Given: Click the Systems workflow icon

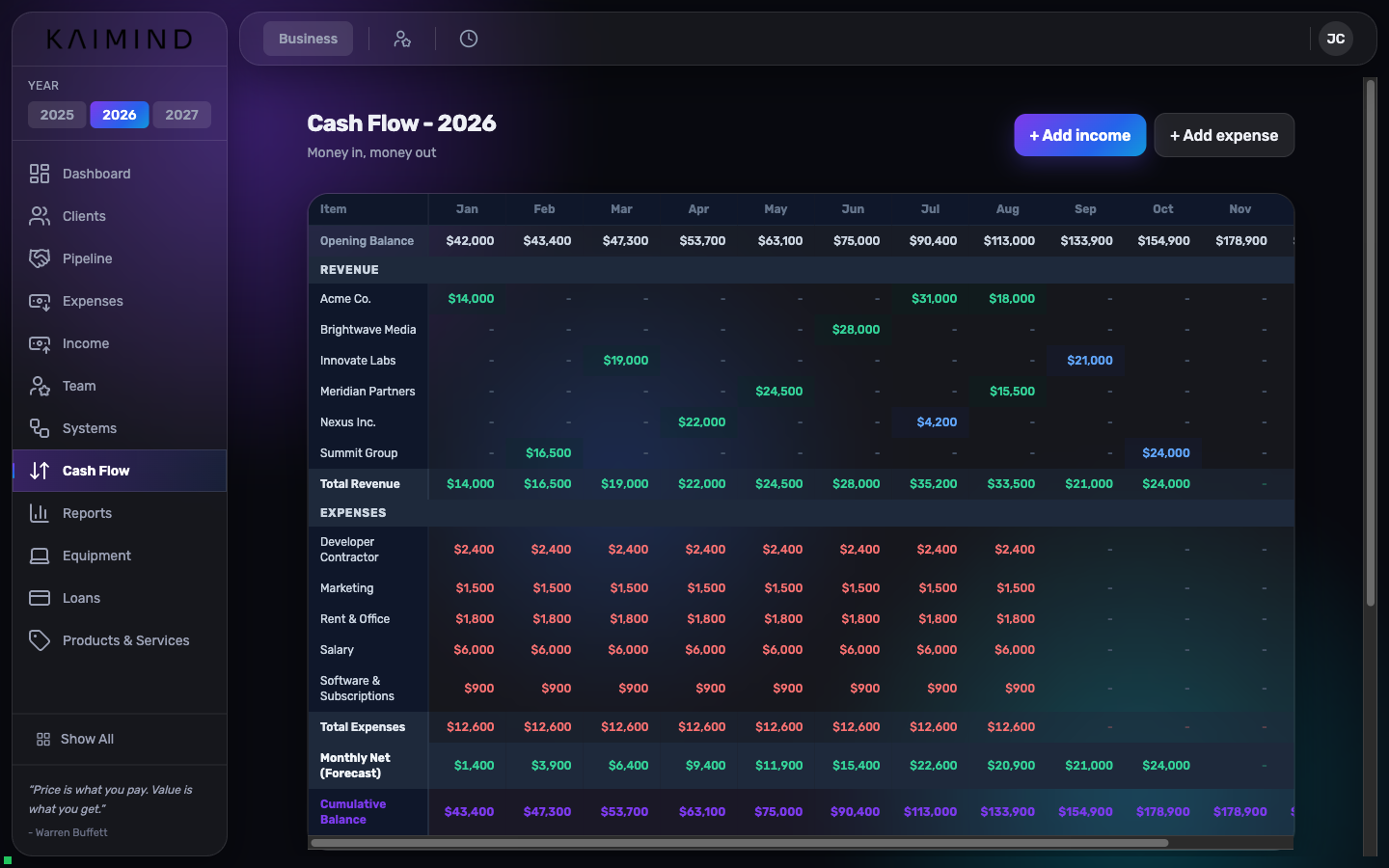Looking at the screenshot, I should pos(40,428).
